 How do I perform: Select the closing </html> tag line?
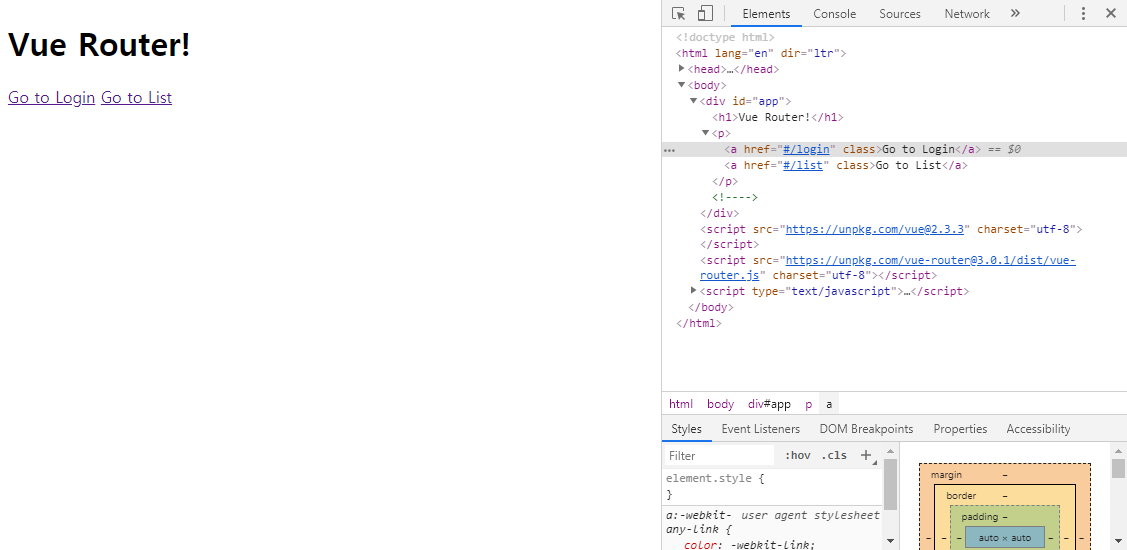click(x=699, y=323)
